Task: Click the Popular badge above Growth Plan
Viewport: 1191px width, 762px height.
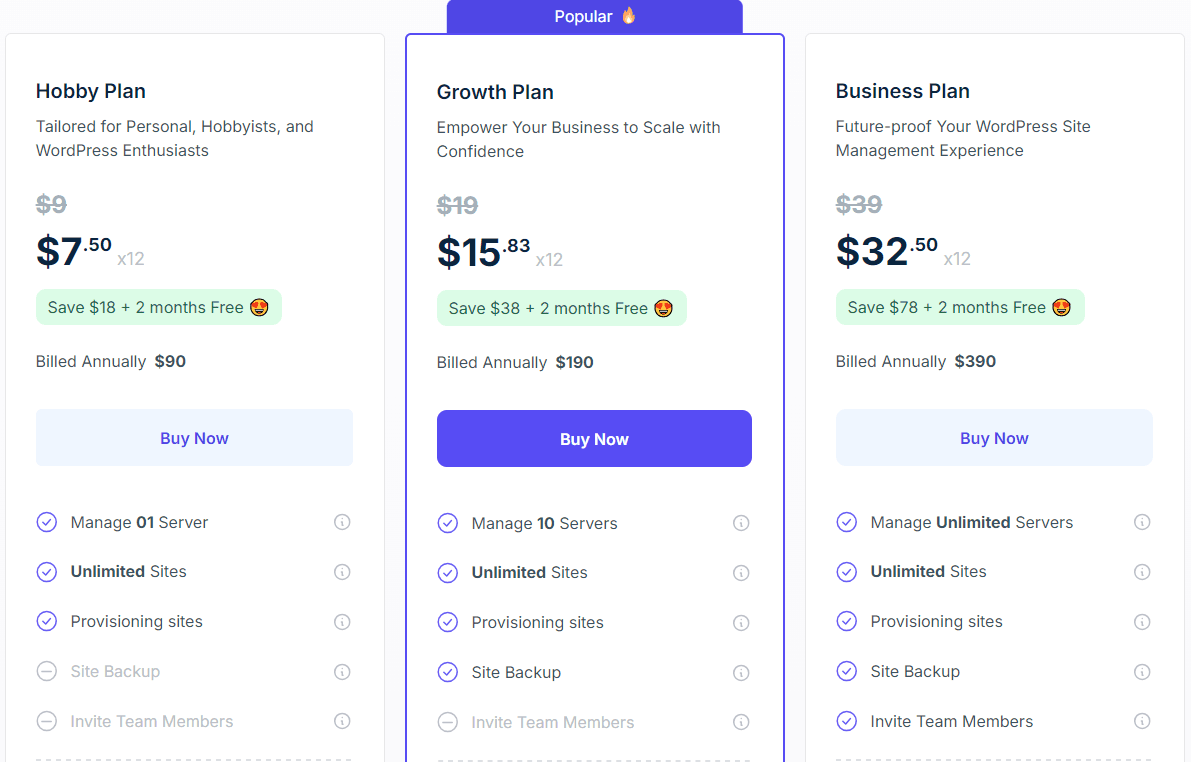Action: [595, 17]
